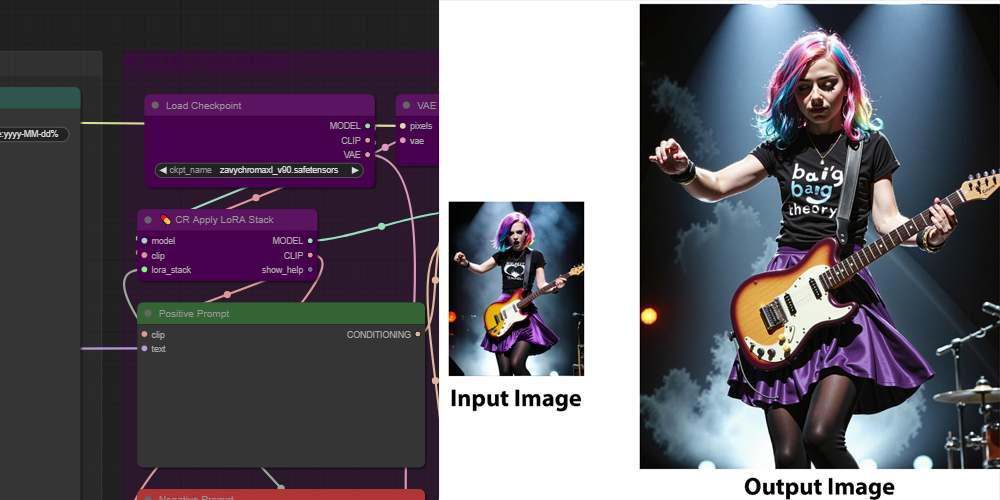Select the Load Checkpoint node title
This screenshot has height=500, width=1000.
(x=203, y=105)
